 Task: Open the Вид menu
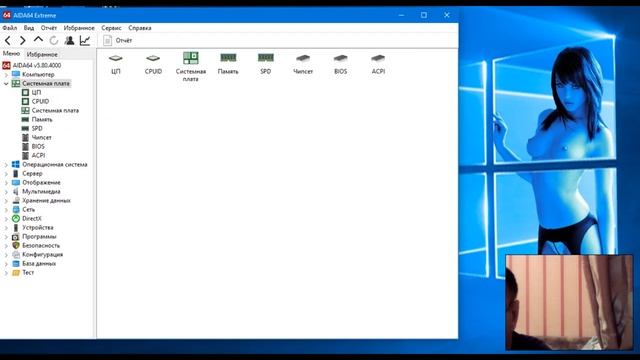click(x=29, y=28)
